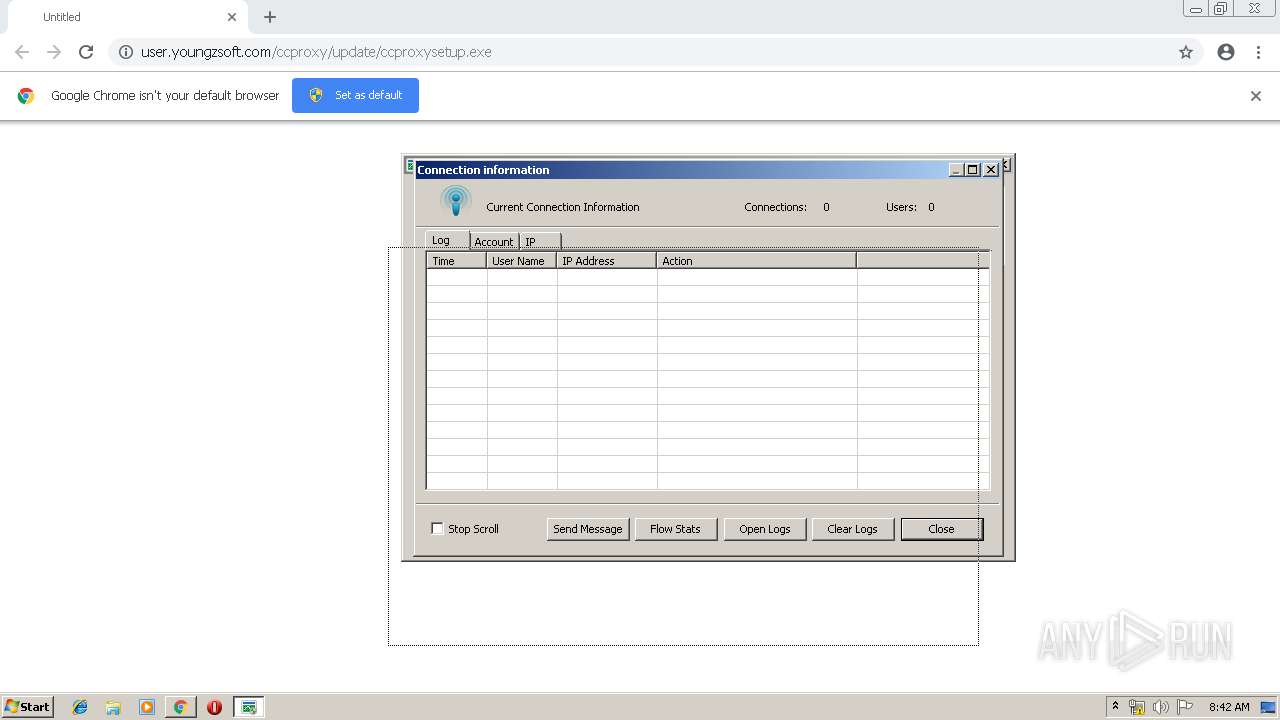Minimize the Chrome window

pos(1196,9)
